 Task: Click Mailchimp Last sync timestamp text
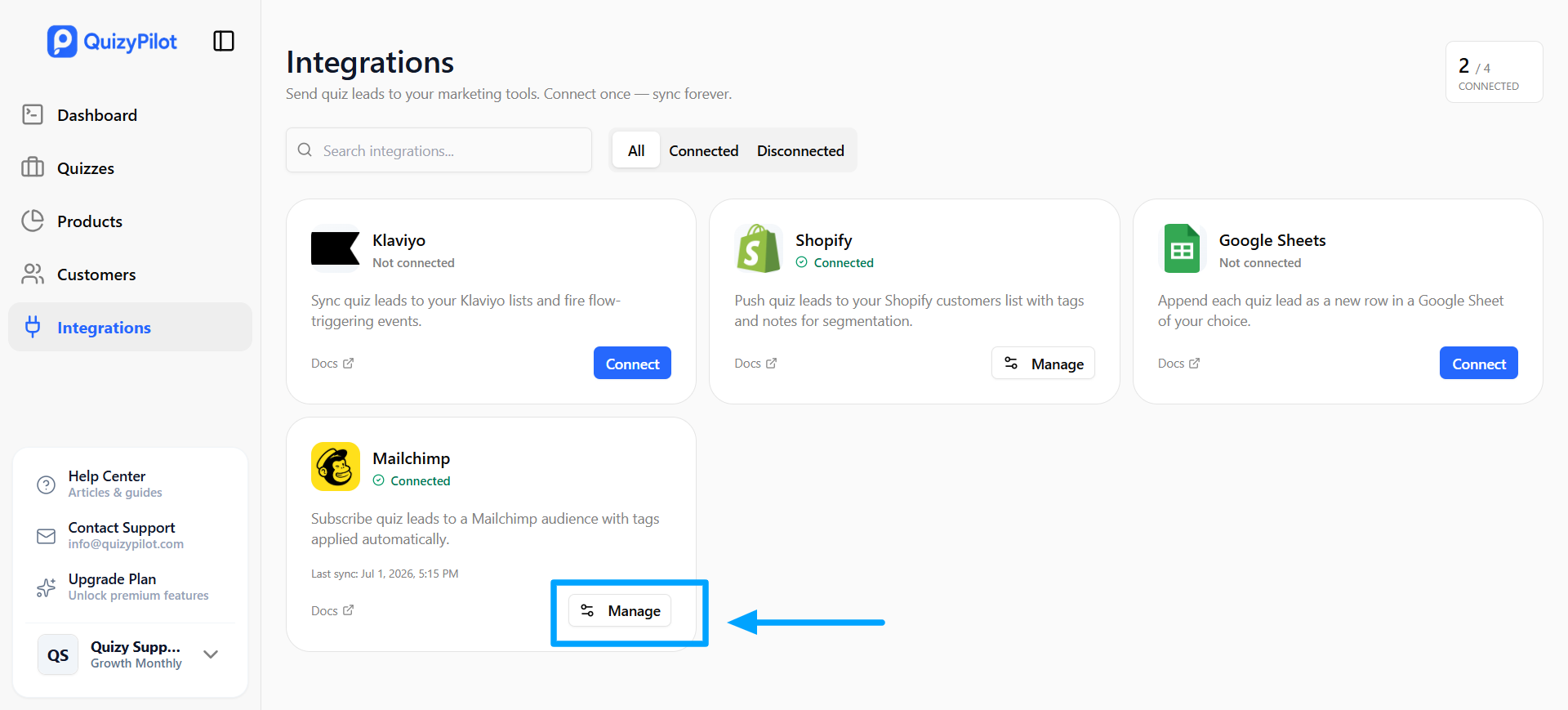coord(385,574)
